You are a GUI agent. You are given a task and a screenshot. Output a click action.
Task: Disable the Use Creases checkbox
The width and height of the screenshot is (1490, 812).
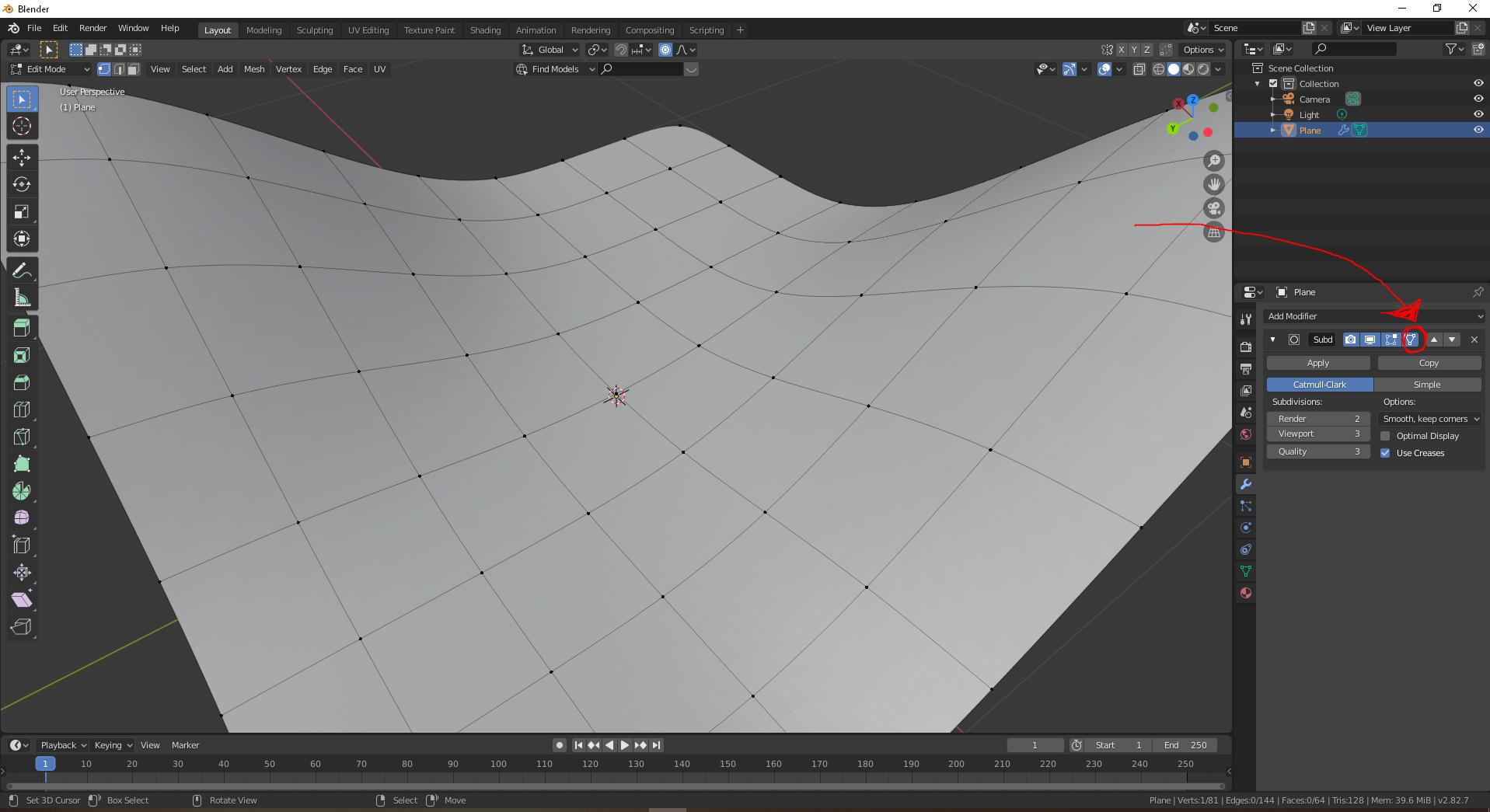(1384, 453)
